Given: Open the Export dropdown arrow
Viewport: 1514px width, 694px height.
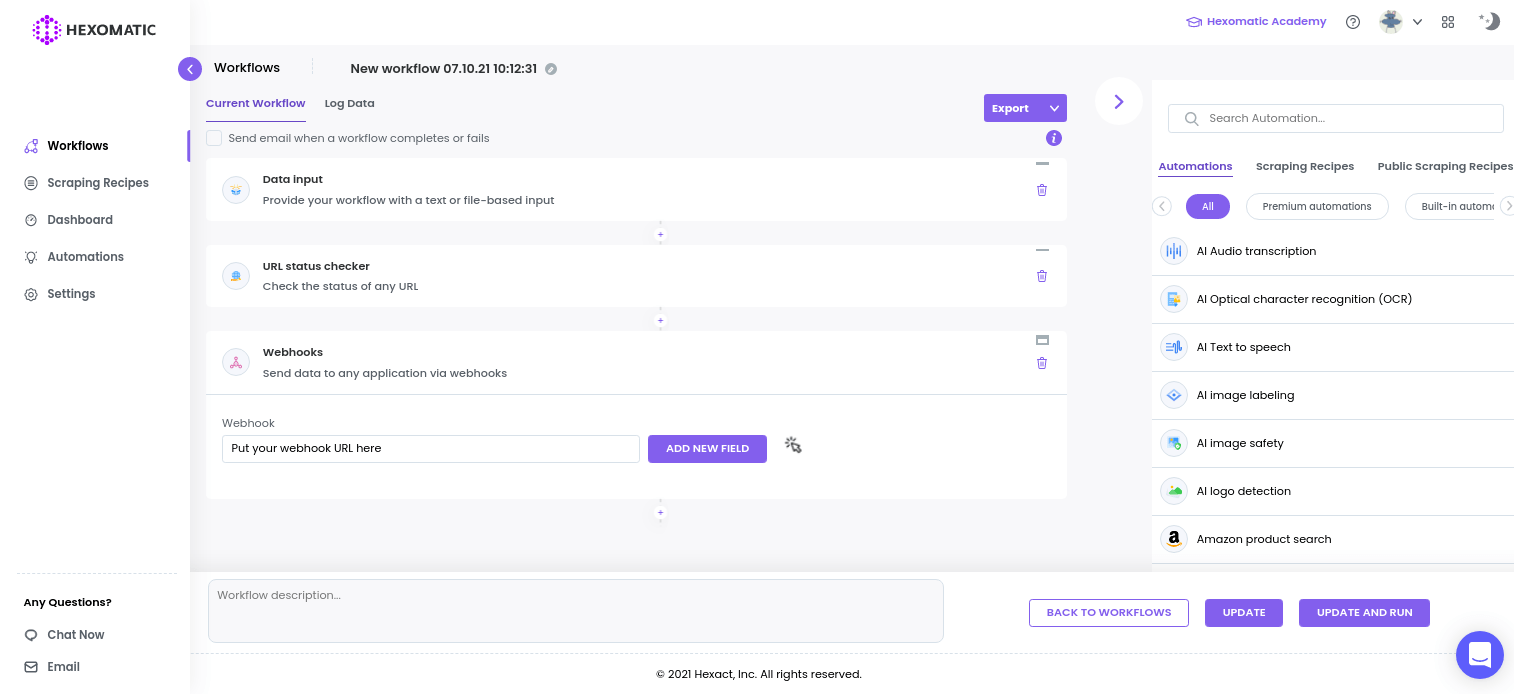Looking at the screenshot, I should coord(1054,108).
